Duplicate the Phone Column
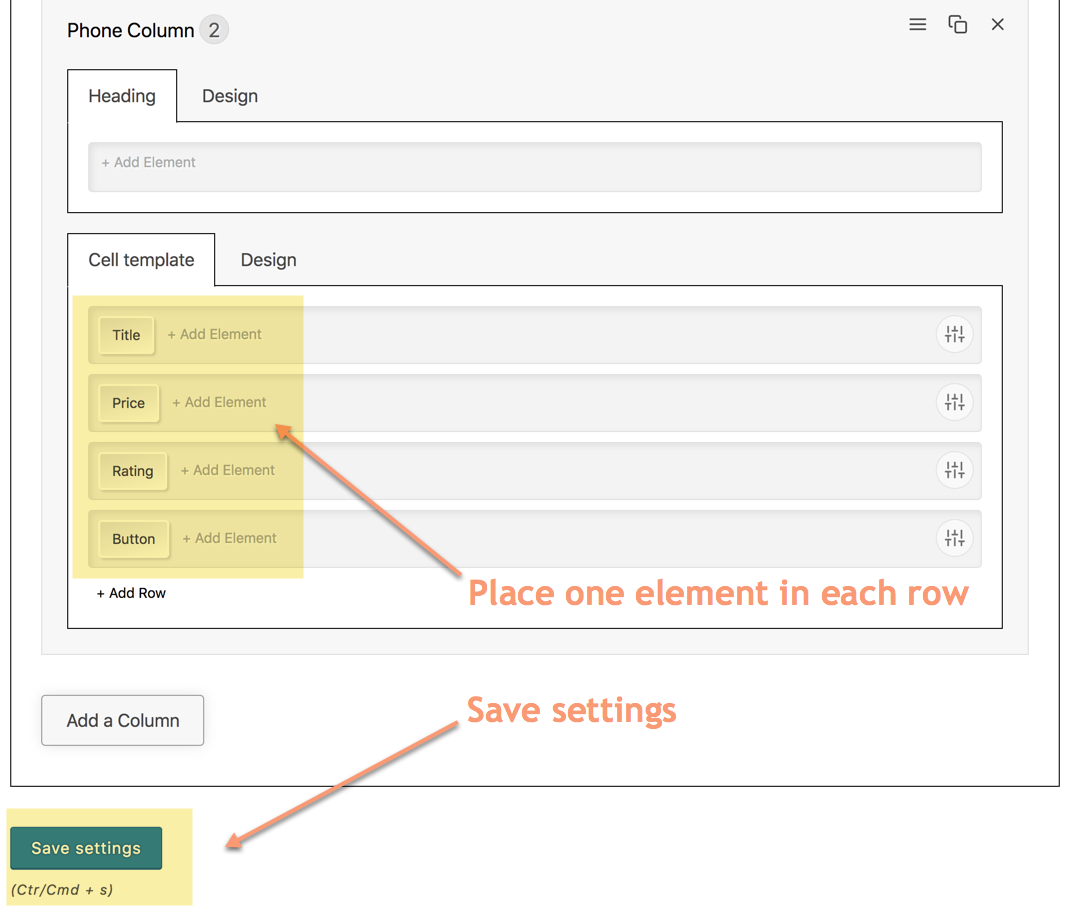This screenshot has height=912, width=1091. [957, 25]
